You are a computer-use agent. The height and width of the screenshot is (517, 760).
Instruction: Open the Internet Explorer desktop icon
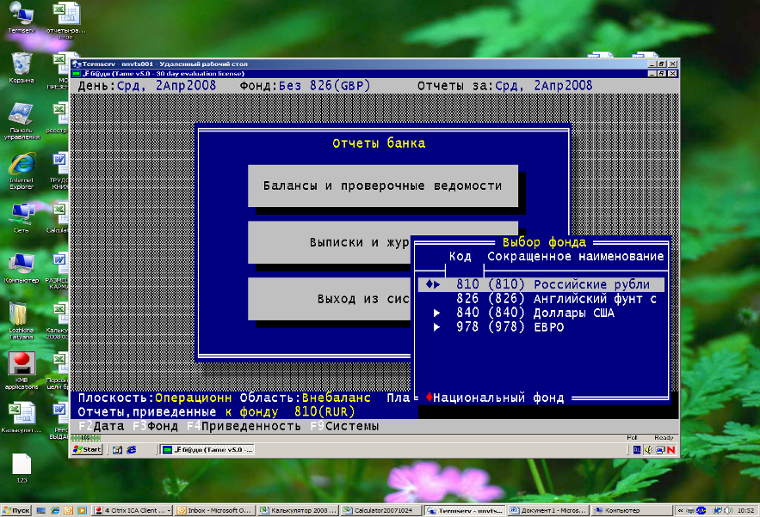coord(20,164)
